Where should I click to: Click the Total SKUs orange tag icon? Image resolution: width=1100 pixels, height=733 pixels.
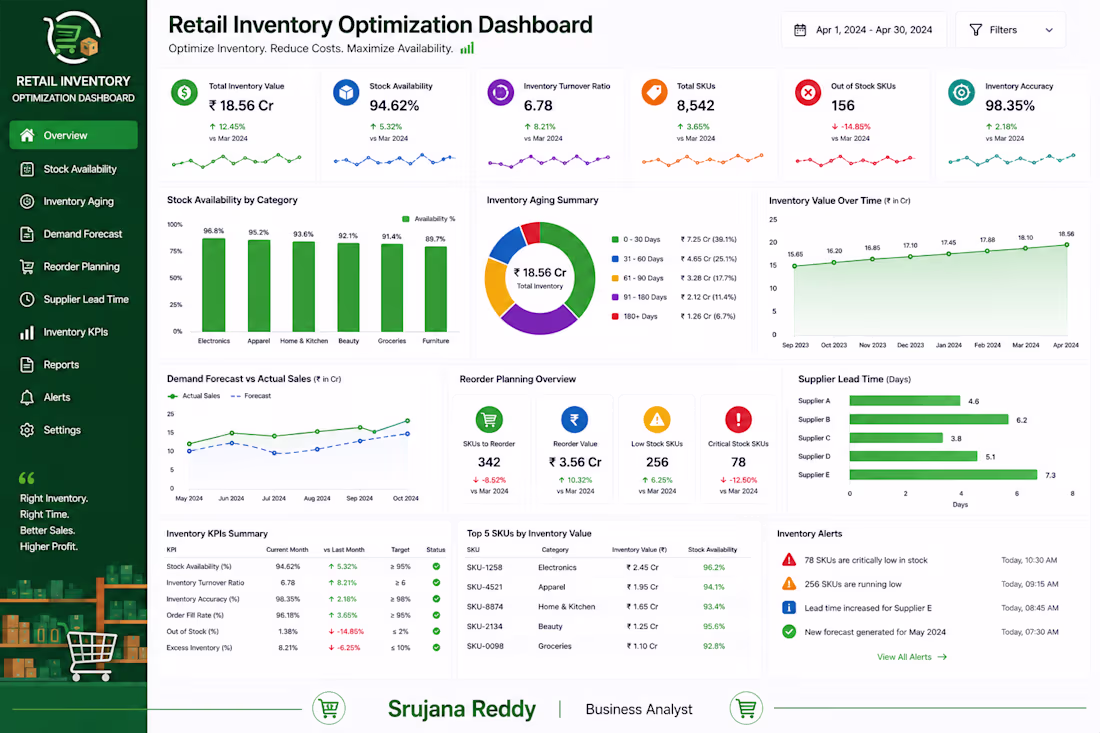pyautogui.click(x=654, y=93)
